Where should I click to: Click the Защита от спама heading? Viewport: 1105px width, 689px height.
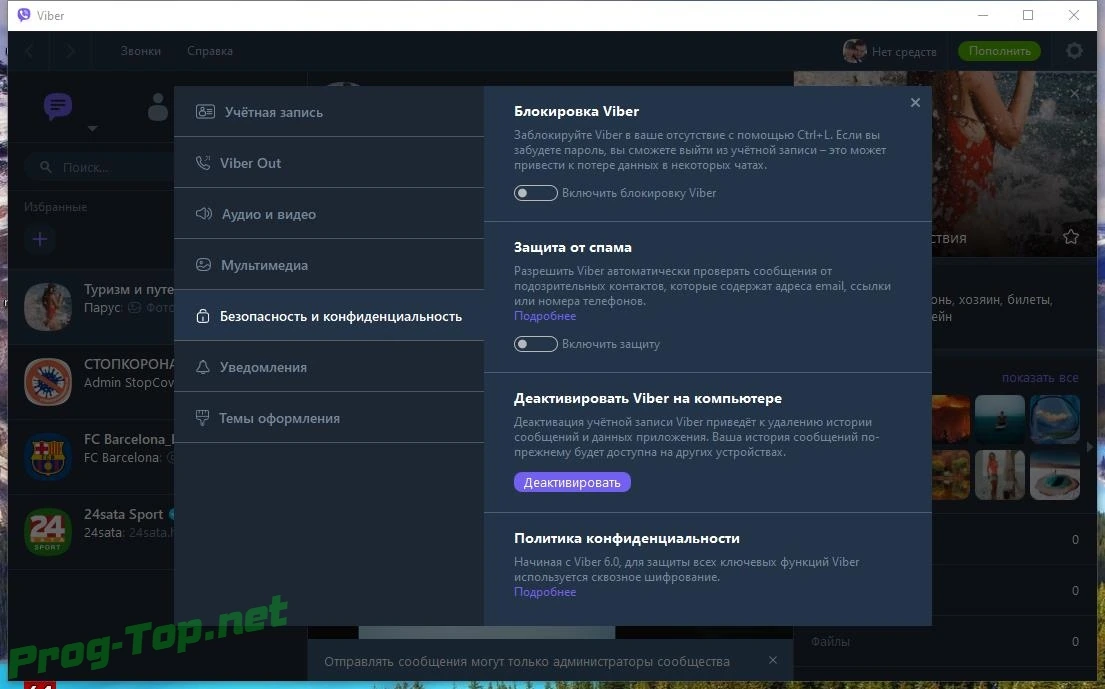click(573, 247)
